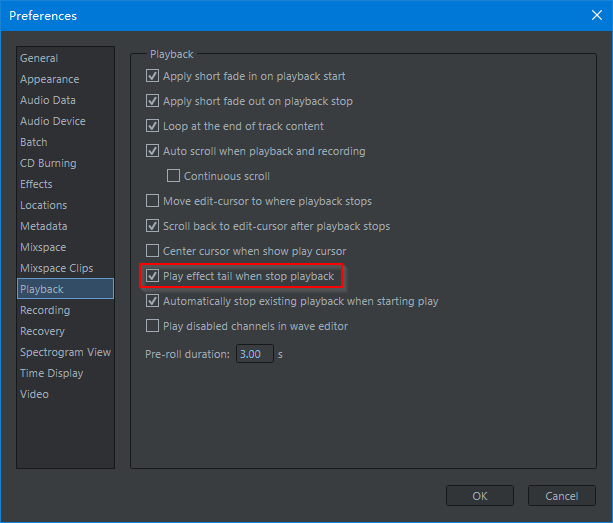Confirm changes with the OK button
The width and height of the screenshot is (613, 523).
click(480, 496)
